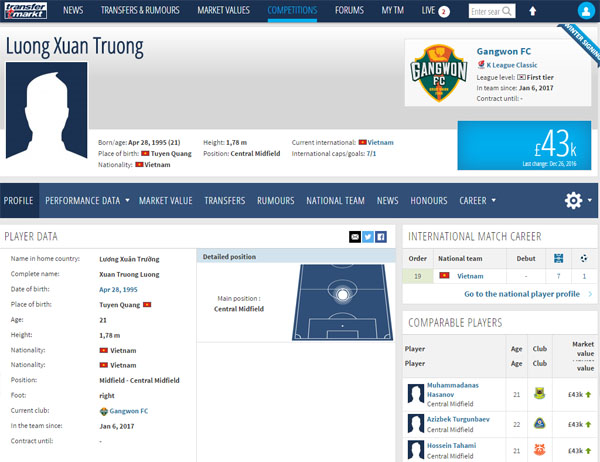Open the Forums menu

pyautogui.click(x=349, y=10)
